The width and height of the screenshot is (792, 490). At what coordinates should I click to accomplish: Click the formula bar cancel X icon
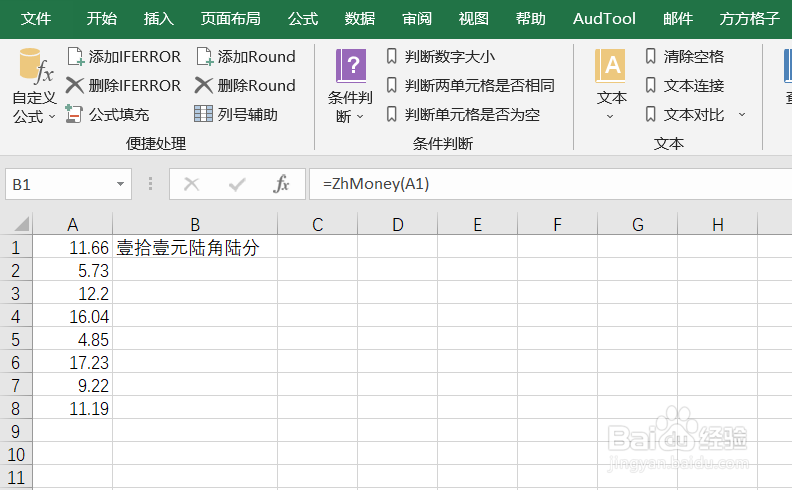coord(191,184)
